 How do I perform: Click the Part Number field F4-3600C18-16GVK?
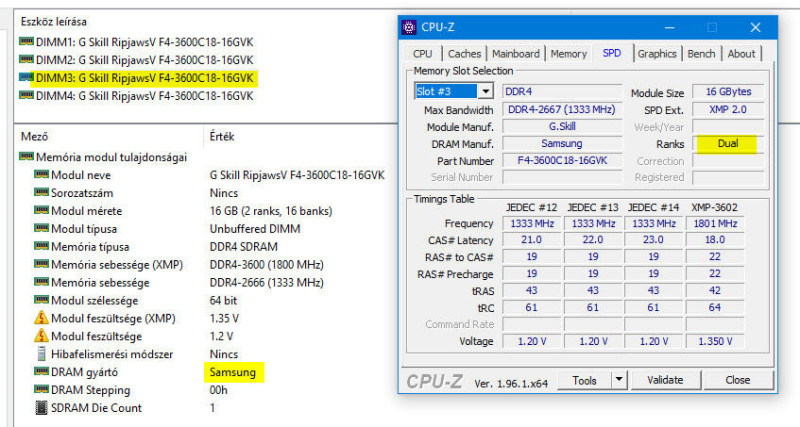(562, 161)
